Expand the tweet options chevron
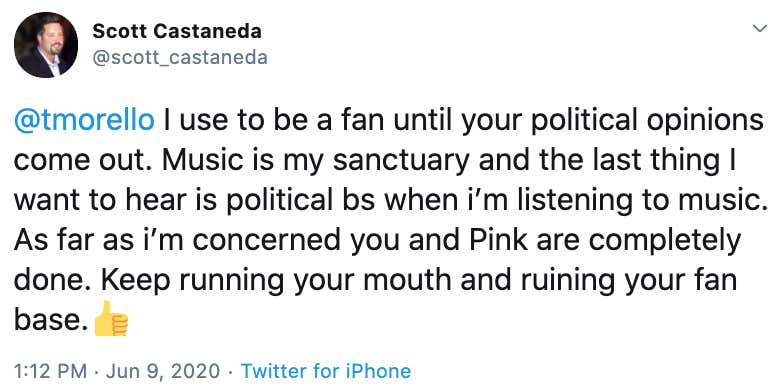768x386 pixels. 760,29
